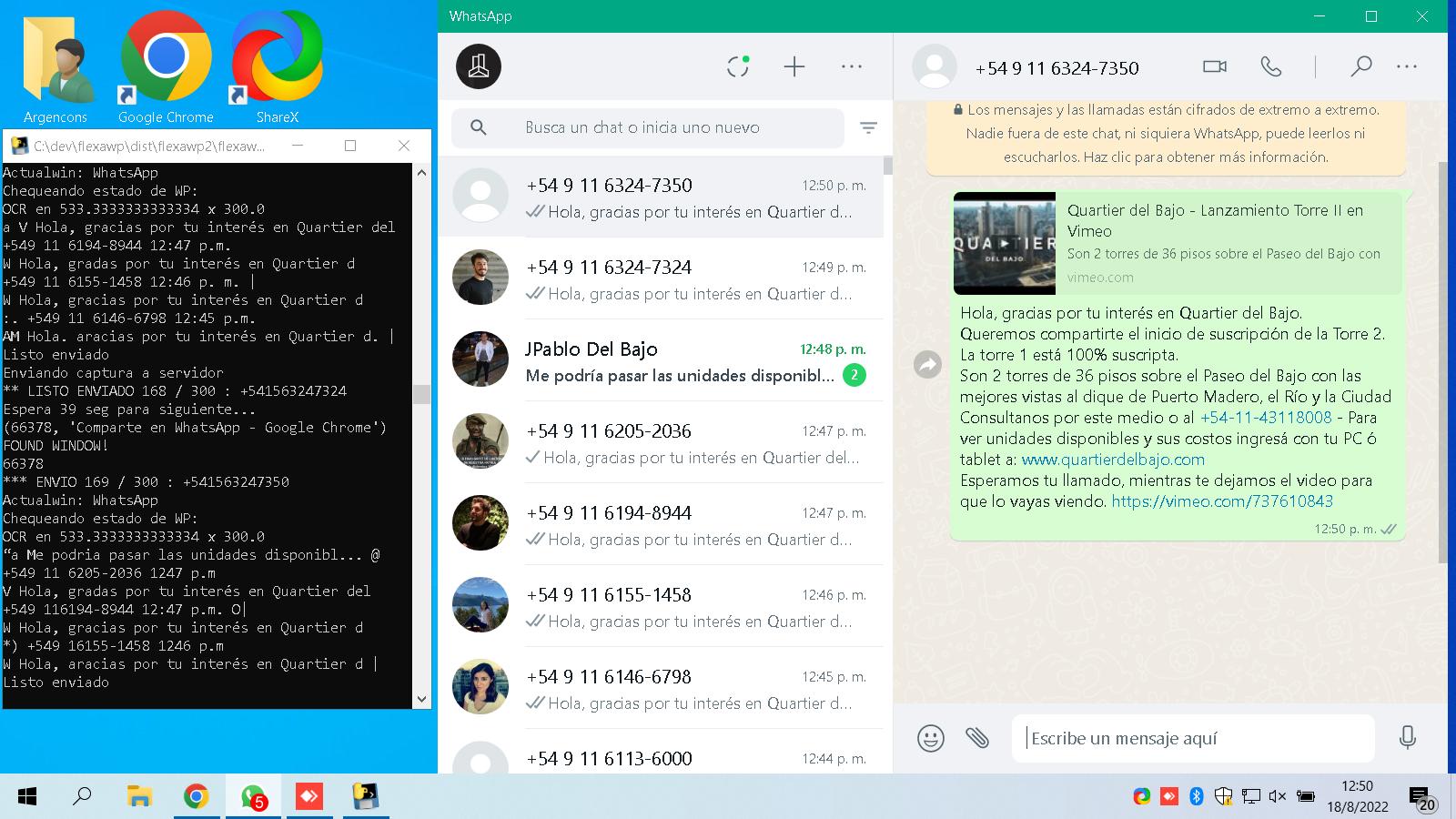Attach a file with paperclip icon
This screenshot has height=819, width=1456.
(x=977, y=737)
